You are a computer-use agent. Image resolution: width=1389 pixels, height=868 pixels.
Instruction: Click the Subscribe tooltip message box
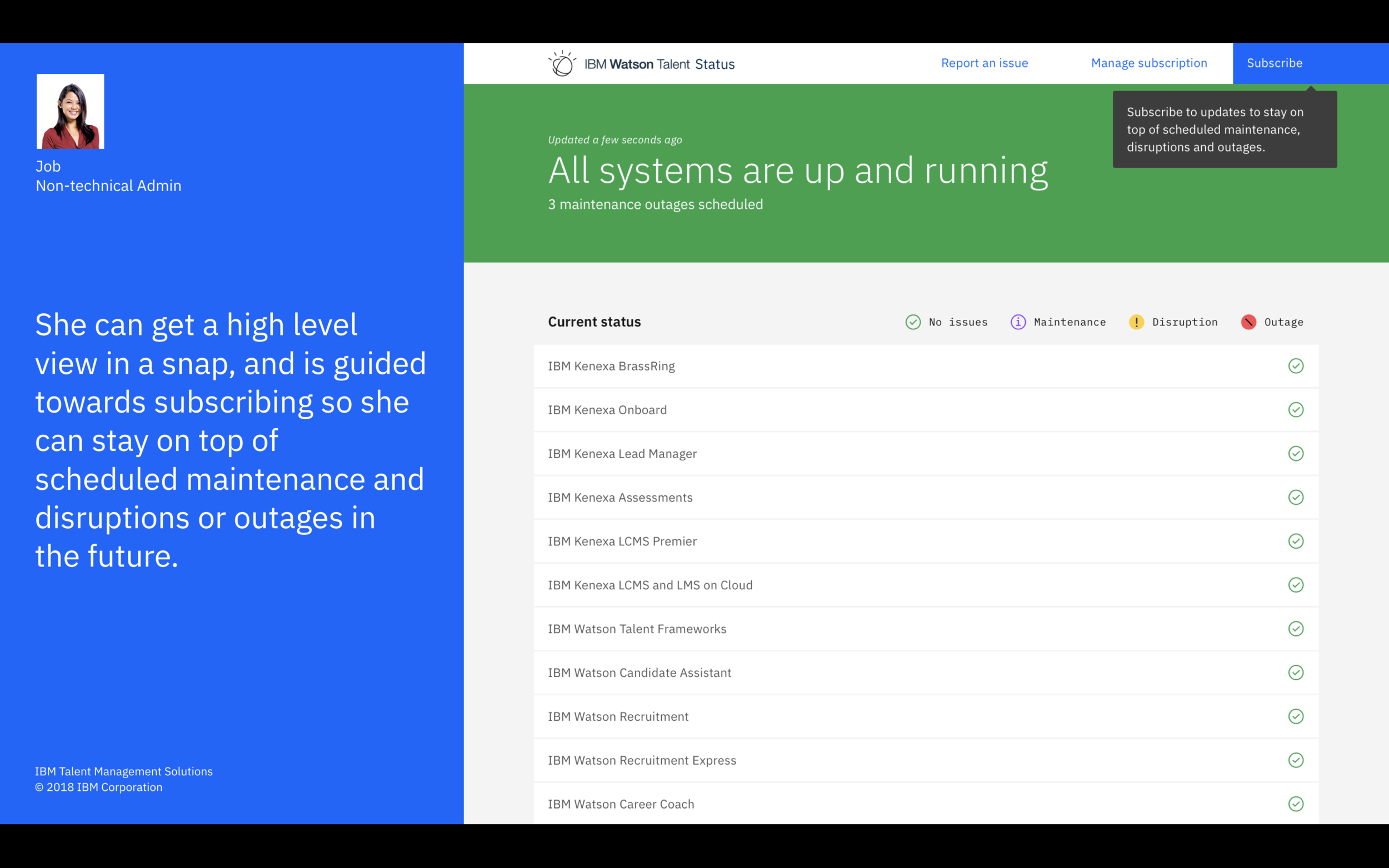click(1224, 130)
